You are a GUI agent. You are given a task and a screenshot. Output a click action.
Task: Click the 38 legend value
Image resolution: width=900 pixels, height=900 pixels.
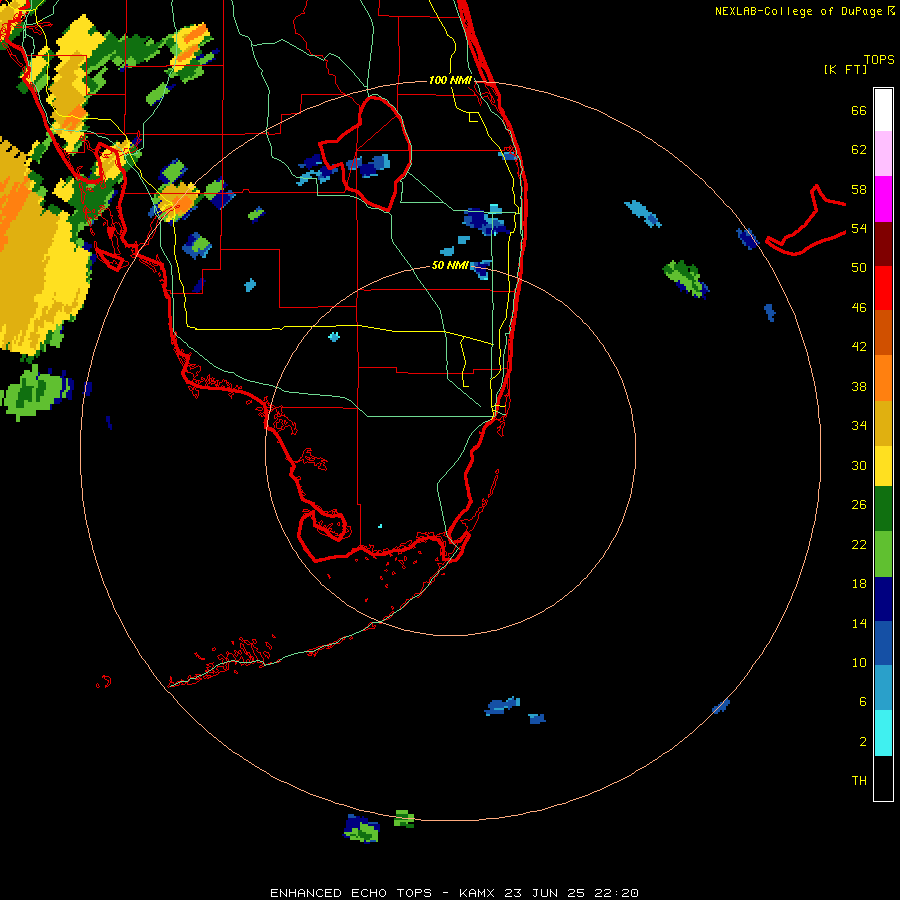point(859,386)
